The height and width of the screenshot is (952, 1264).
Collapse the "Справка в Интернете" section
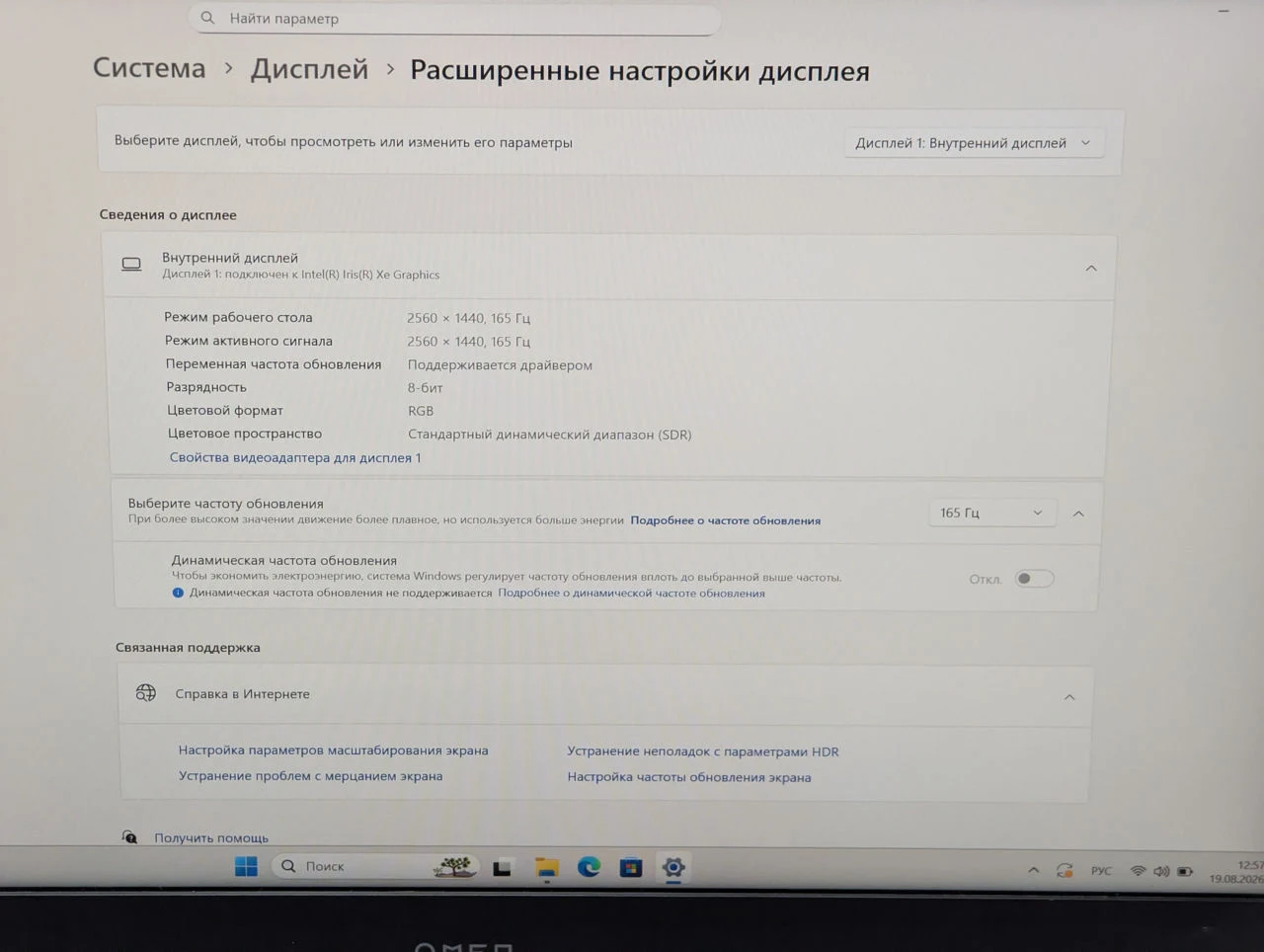pyautogui.click(x=1069, y=697)
